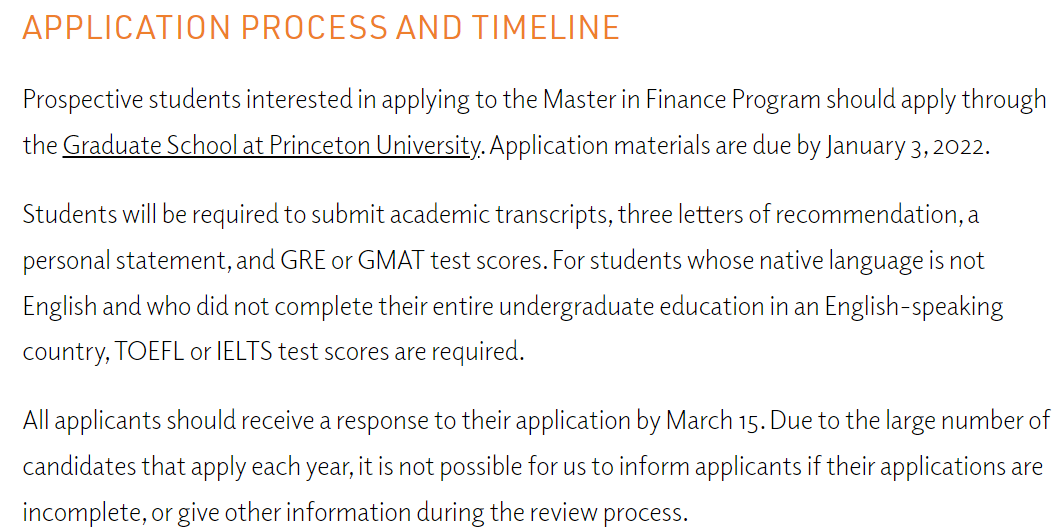Click the phrase large number of

pos(959,420)
